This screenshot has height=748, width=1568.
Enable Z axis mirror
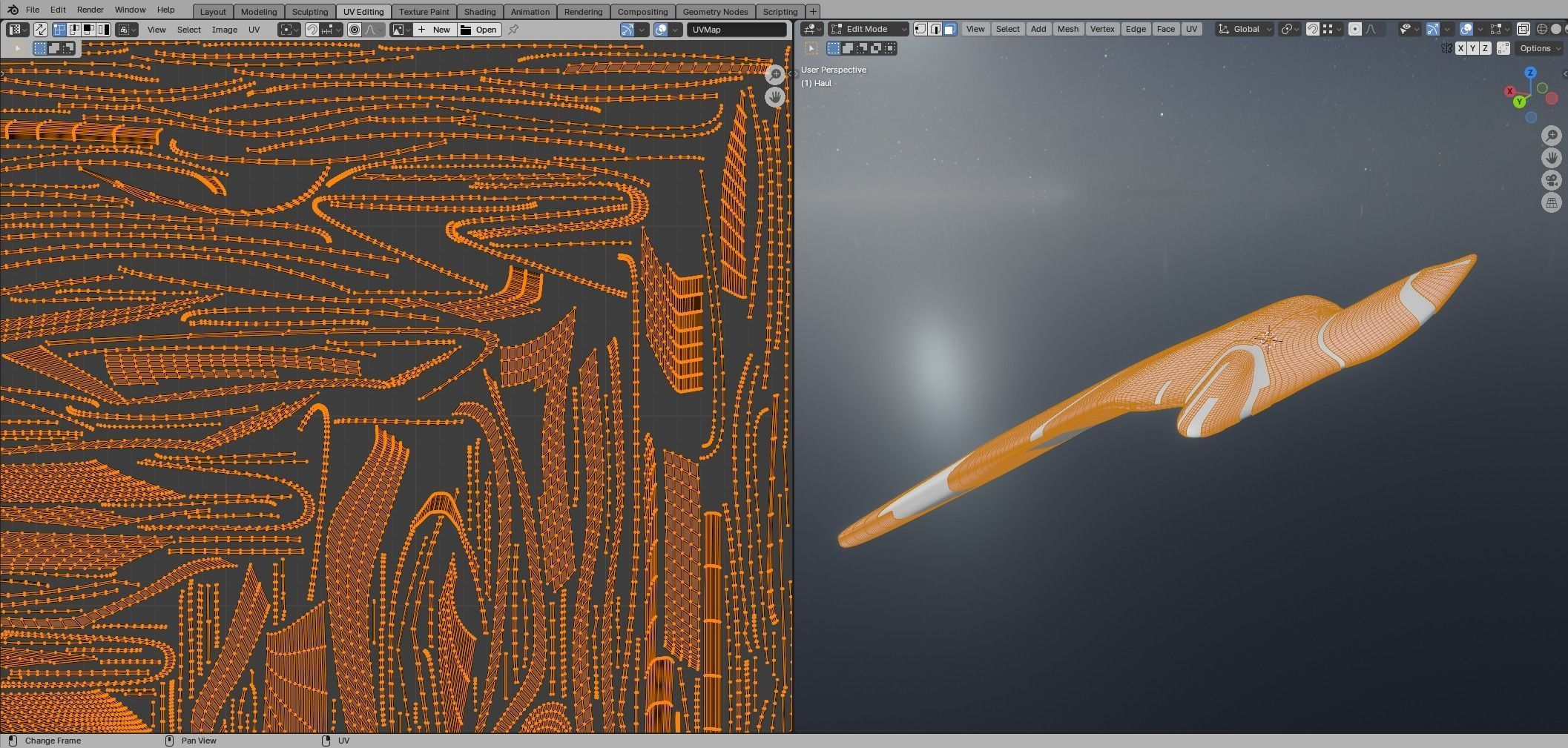point(1485,48)
